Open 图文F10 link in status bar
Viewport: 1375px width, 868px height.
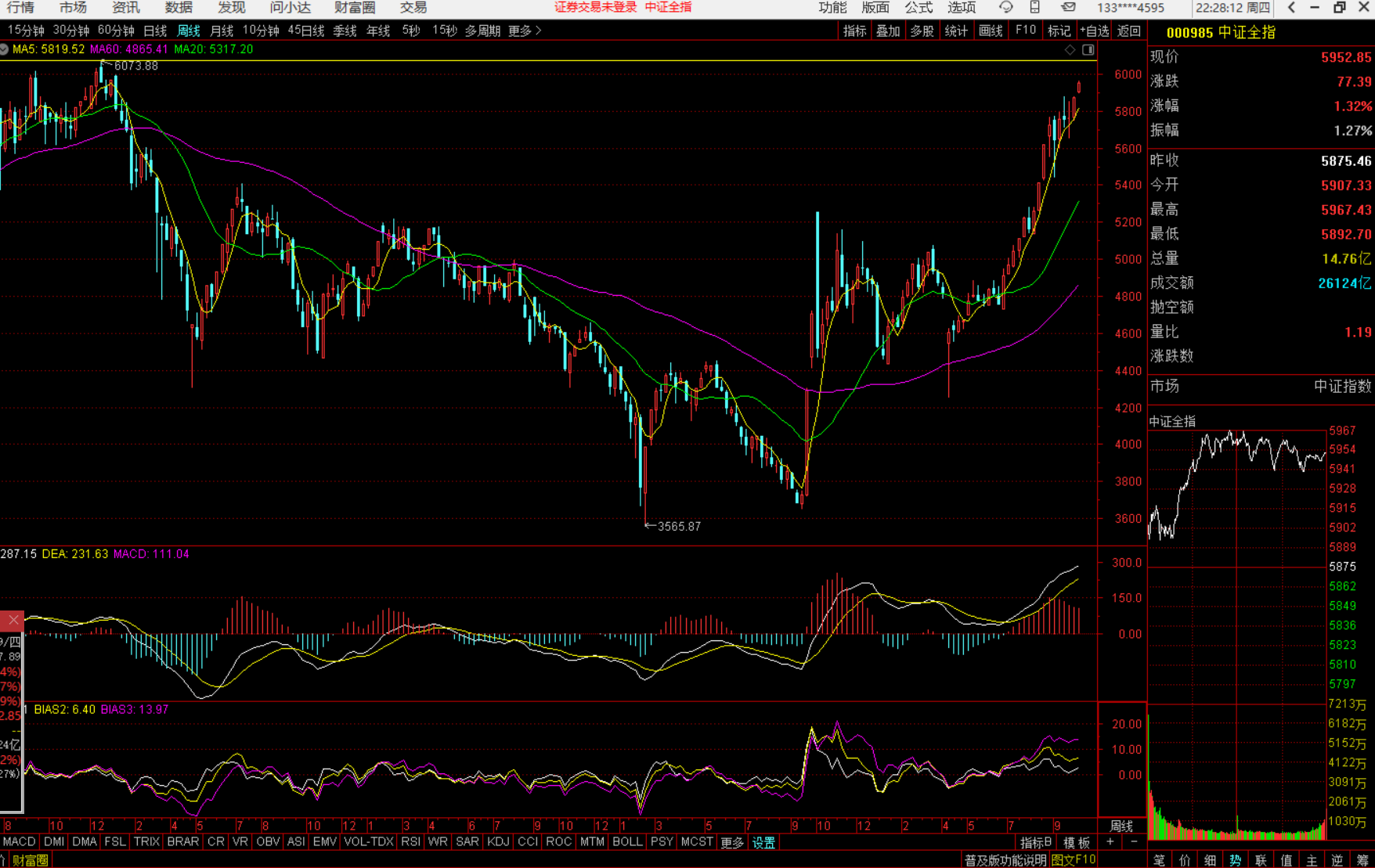tap(1074, 860)
